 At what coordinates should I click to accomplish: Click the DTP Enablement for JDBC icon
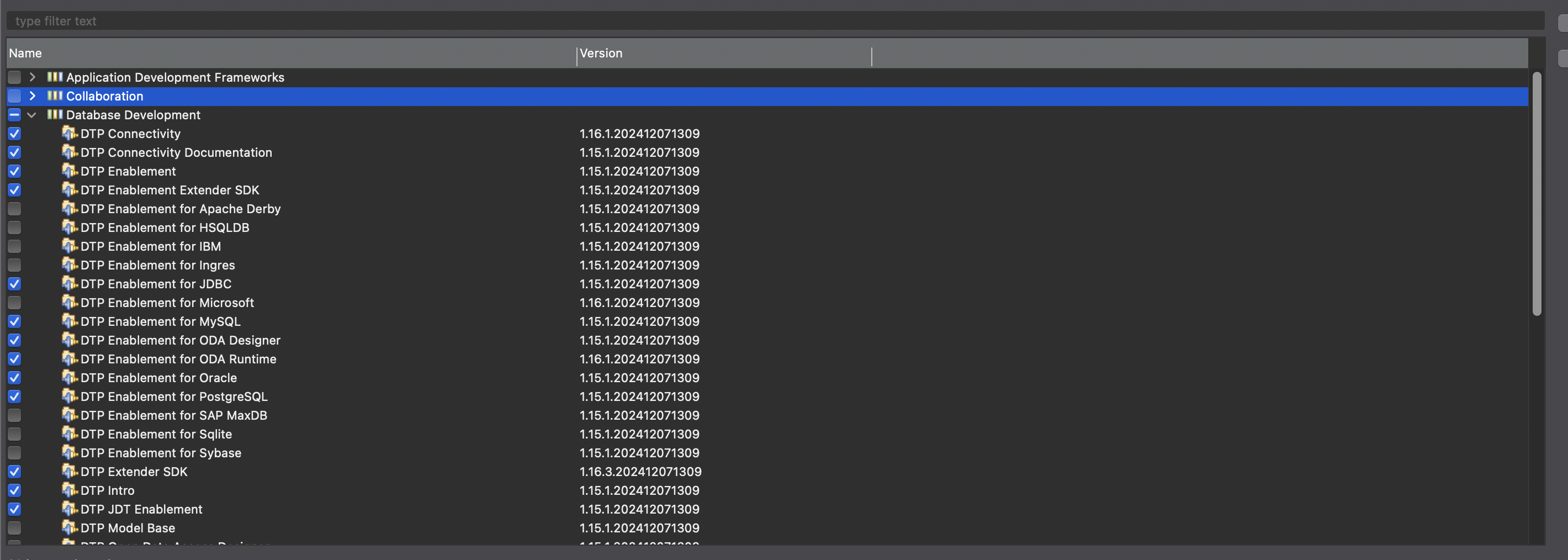click(x=70, y=284)
